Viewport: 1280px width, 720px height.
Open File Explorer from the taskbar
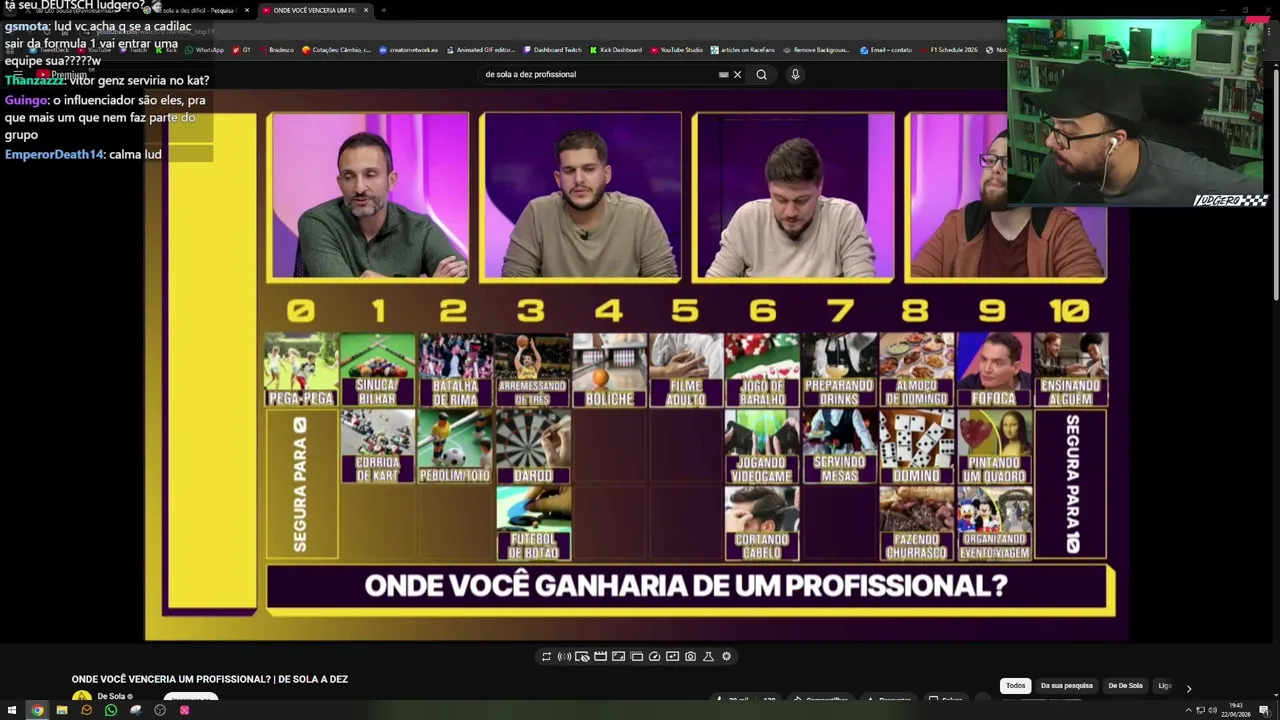(62, 710)
